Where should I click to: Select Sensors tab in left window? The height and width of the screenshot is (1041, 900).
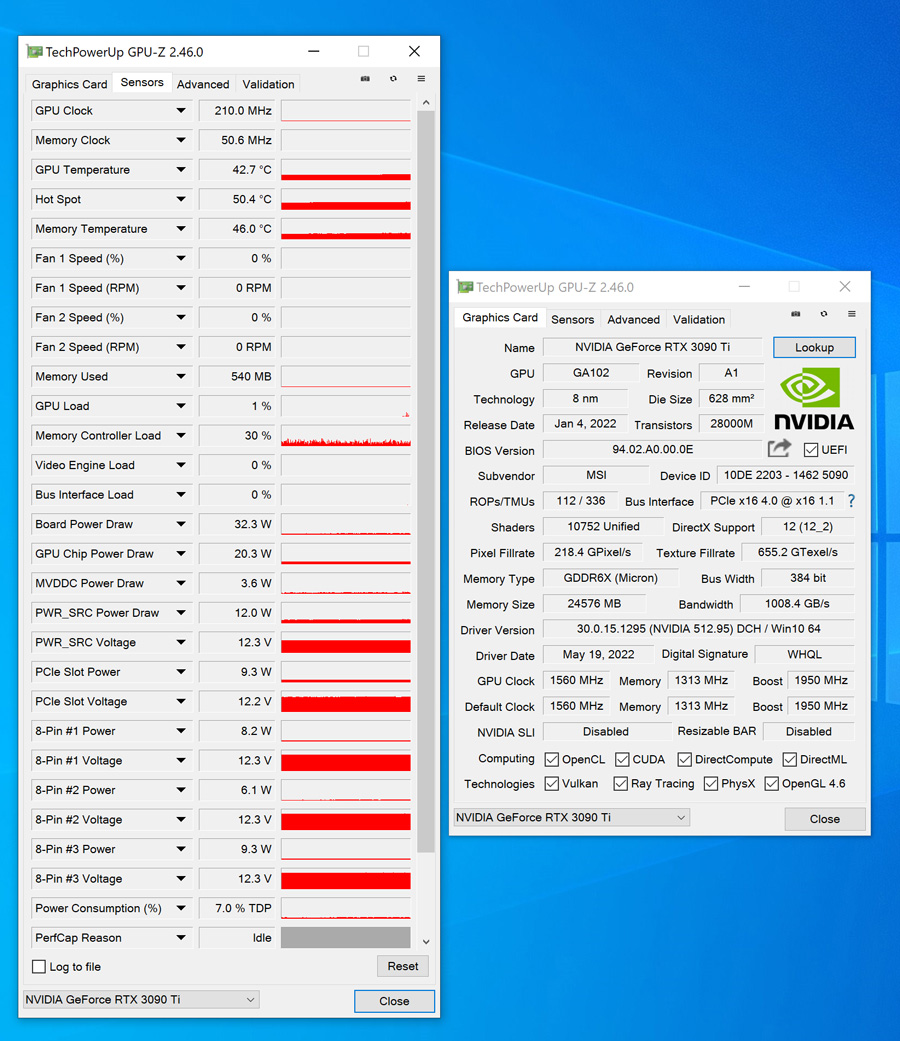tap(142, 82)
